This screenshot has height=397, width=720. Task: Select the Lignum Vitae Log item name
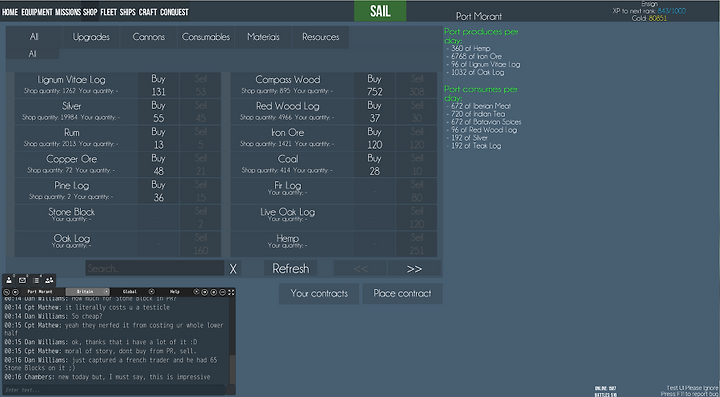coord(71,80)
